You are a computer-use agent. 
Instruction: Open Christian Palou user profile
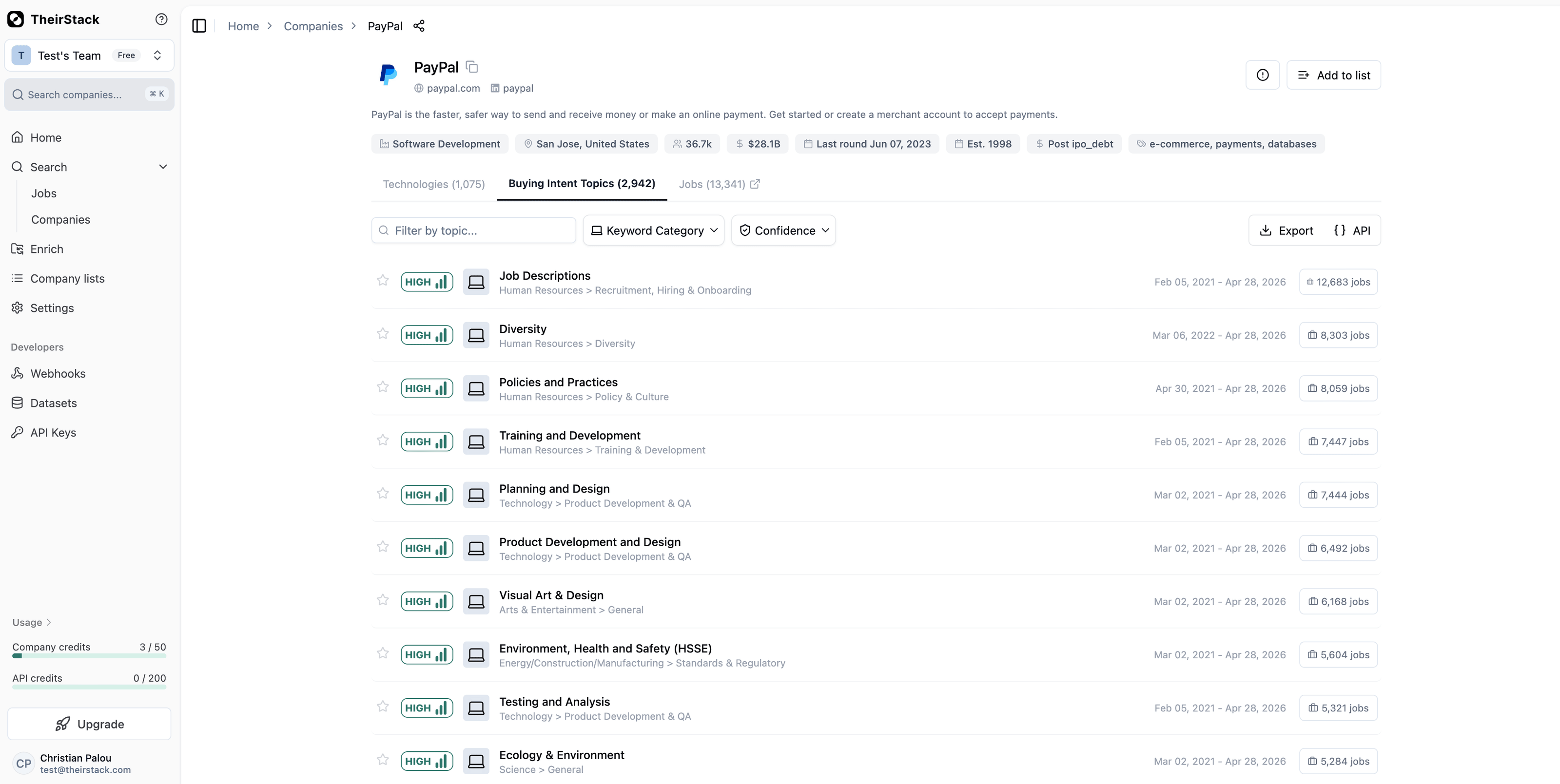(89, 764)
